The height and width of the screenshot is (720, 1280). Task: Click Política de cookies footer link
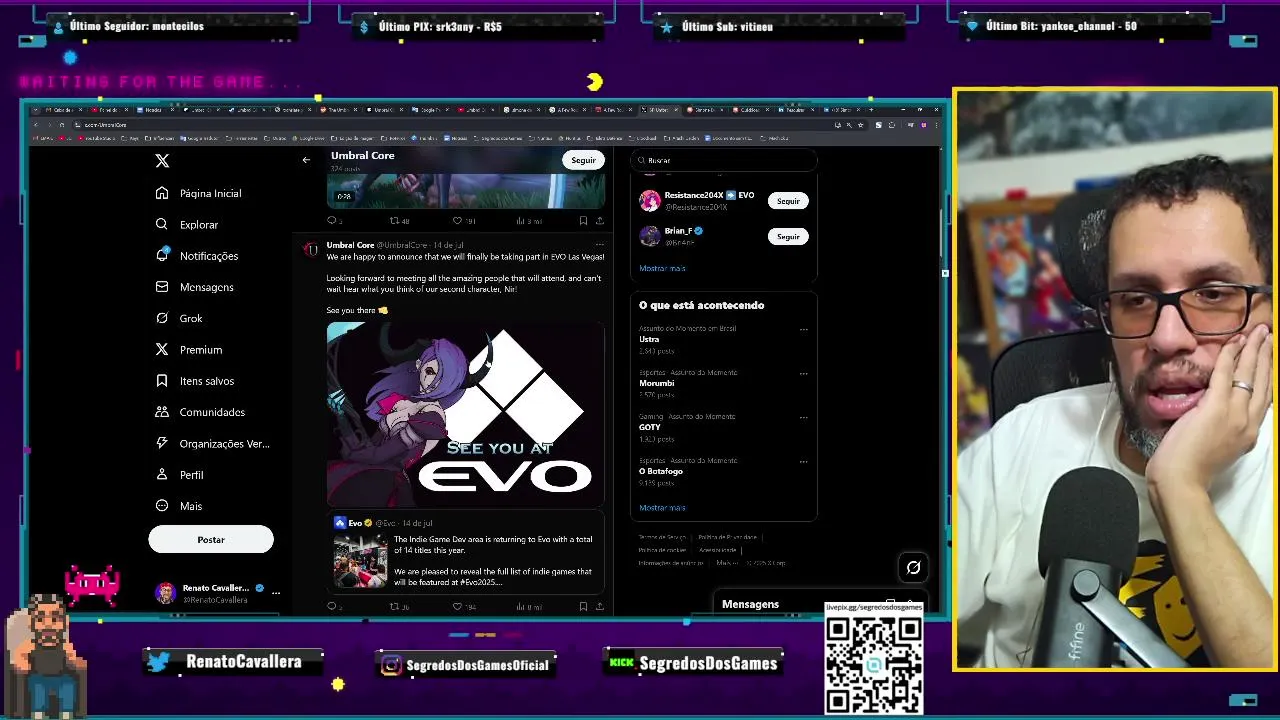coord(662,550)
